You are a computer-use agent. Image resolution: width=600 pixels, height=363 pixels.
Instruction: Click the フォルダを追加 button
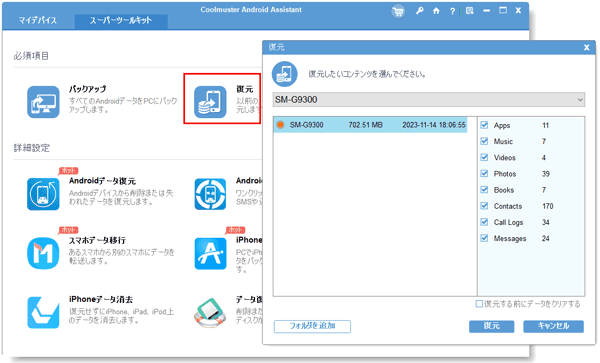(312, 326)
